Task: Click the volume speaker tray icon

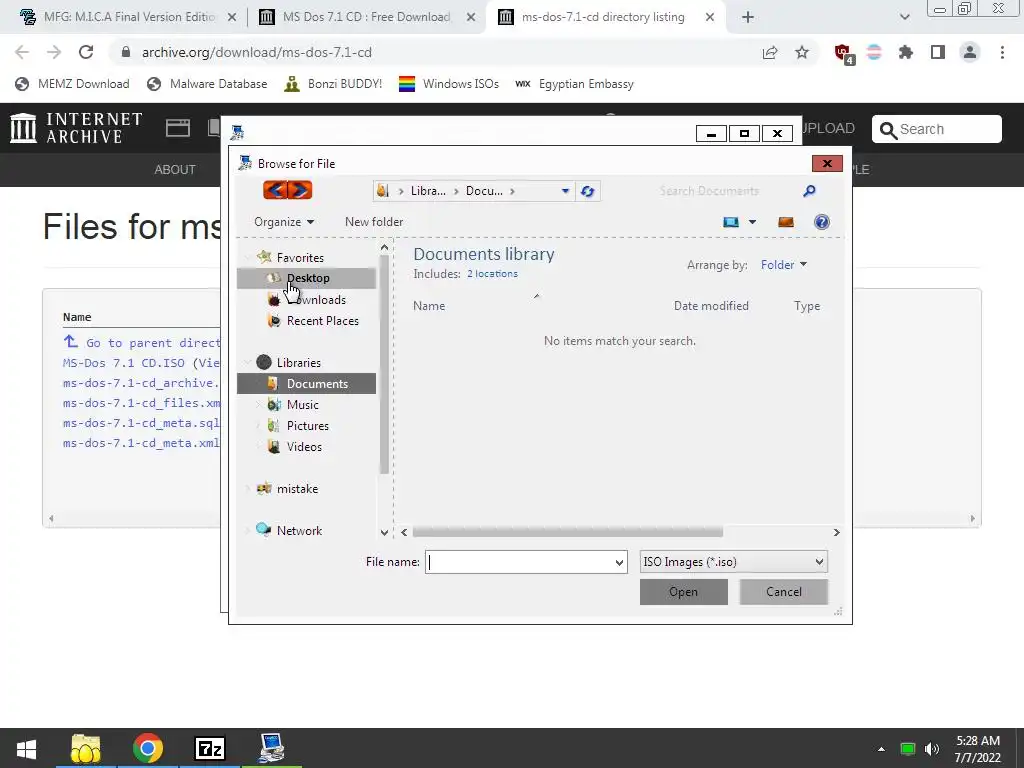Action: (x=931, y=748)
